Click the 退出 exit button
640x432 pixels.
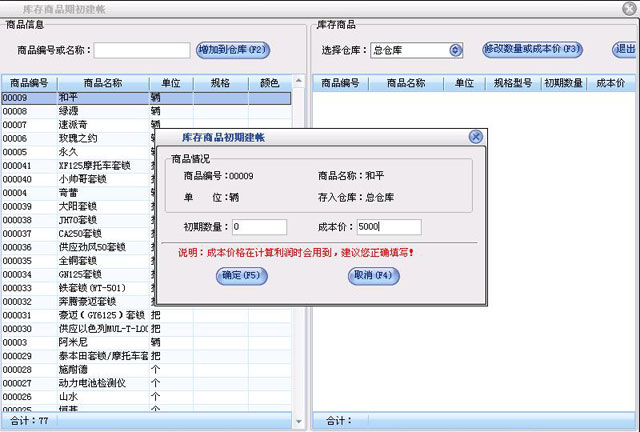[626, 49]
